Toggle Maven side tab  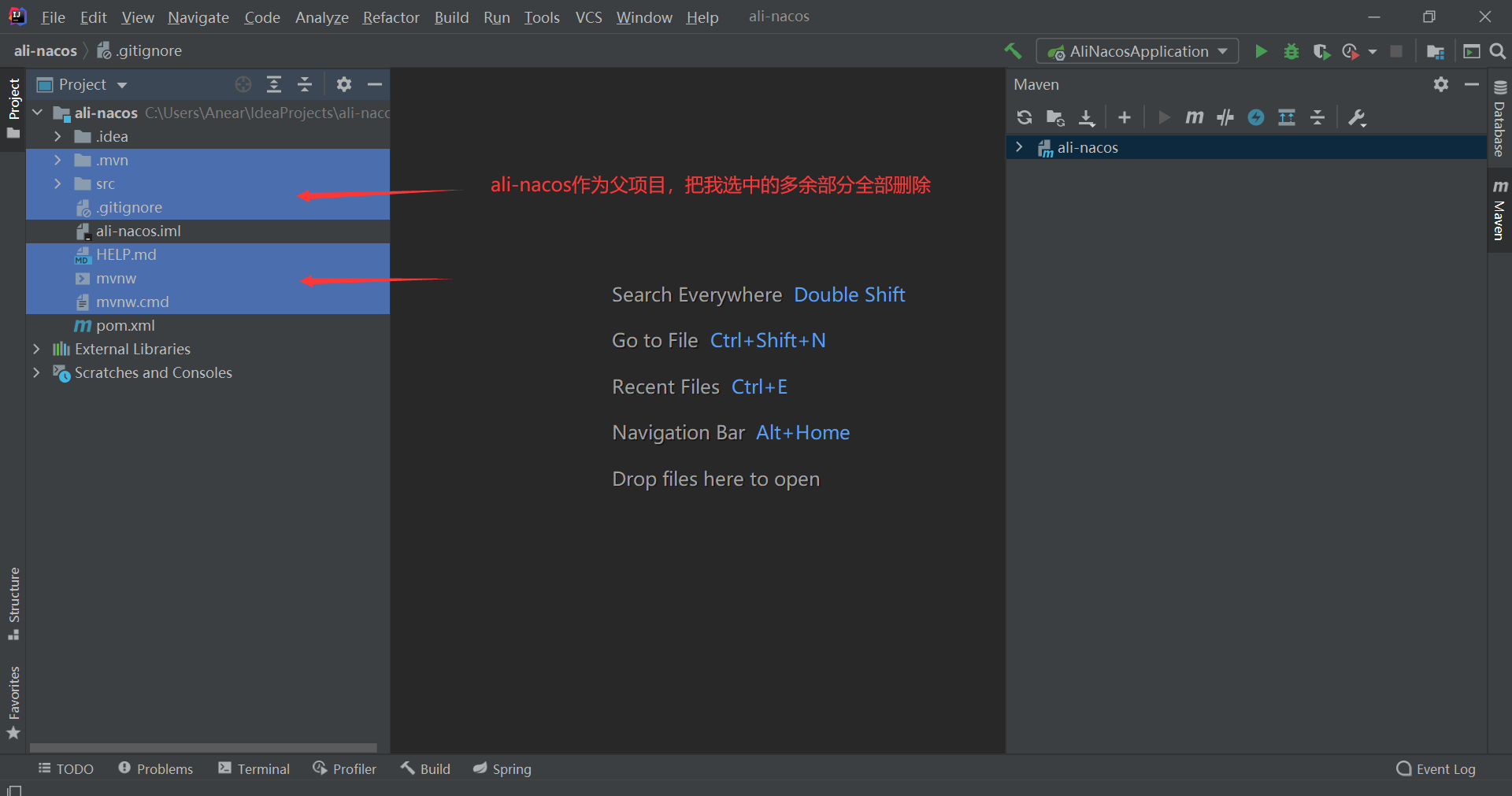coord(1499,209)
